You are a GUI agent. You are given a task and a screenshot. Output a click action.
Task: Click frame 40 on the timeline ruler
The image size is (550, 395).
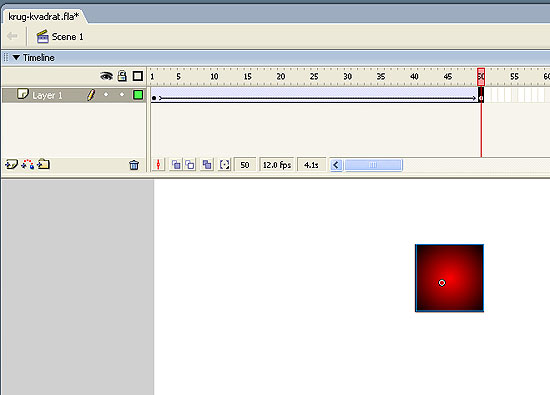(x=414, y=76)
